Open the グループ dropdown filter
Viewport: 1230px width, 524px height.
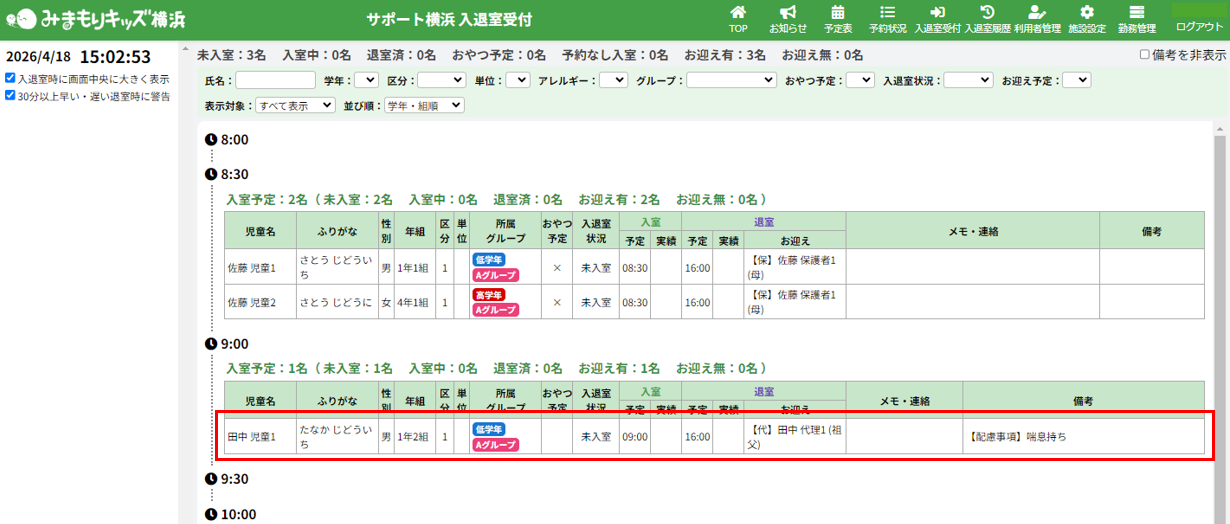[730, 80]
